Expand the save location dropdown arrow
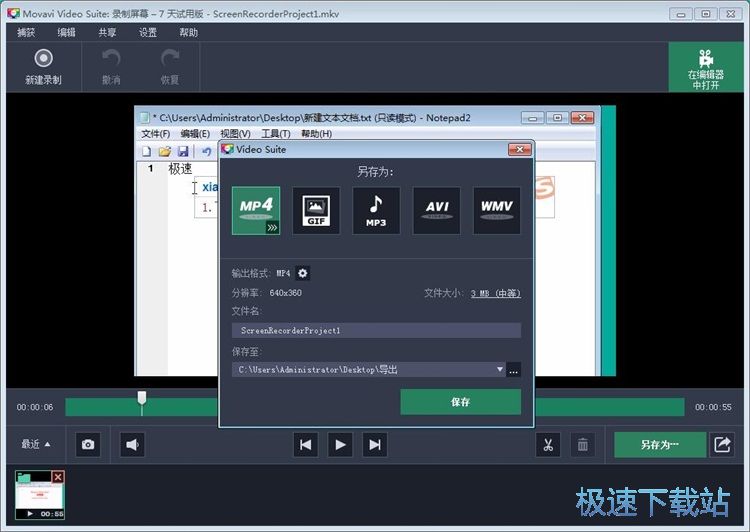This screenshot has height=532, width=750. 499,369
